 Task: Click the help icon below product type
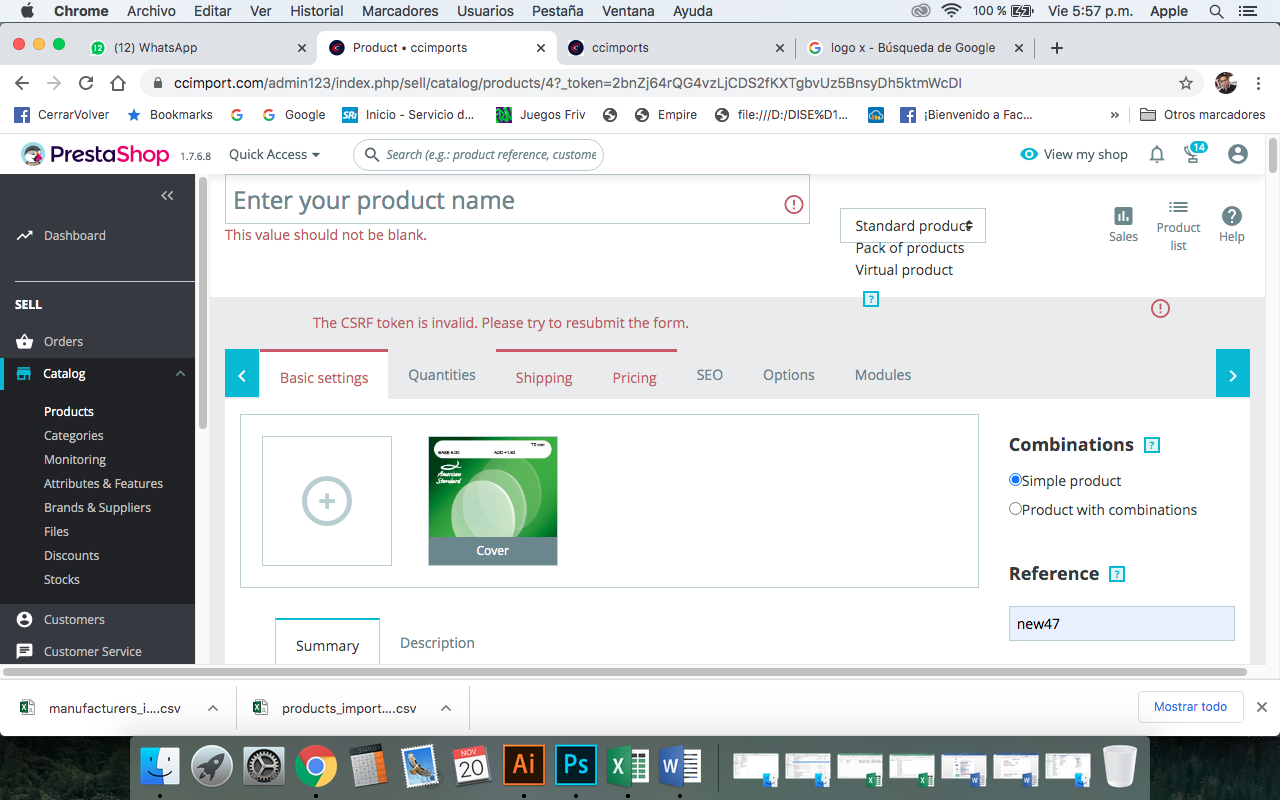click(x=871, y=299)
